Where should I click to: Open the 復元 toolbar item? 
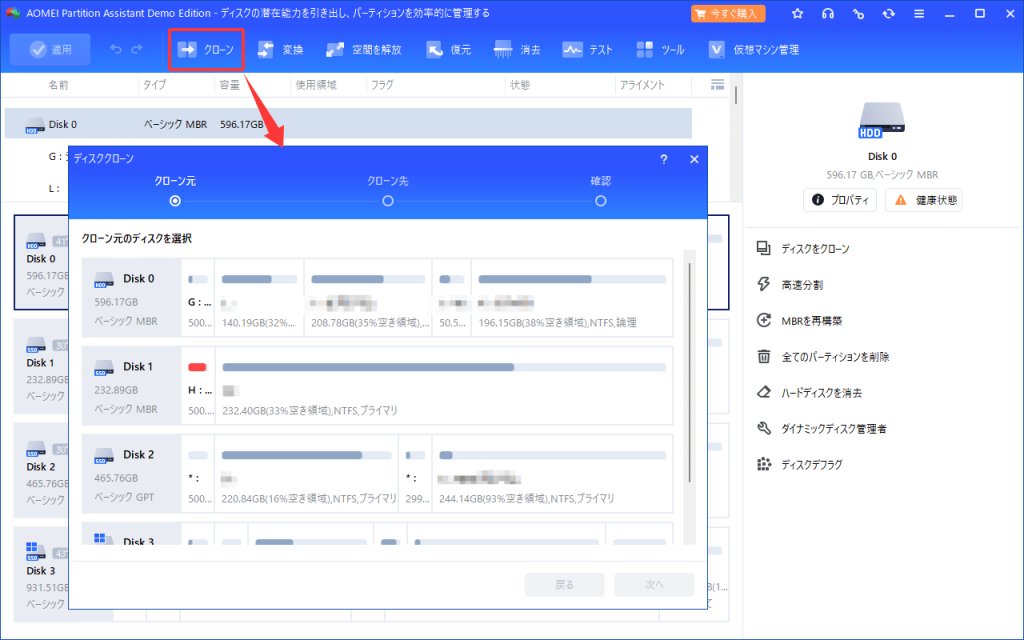point(449,50)
